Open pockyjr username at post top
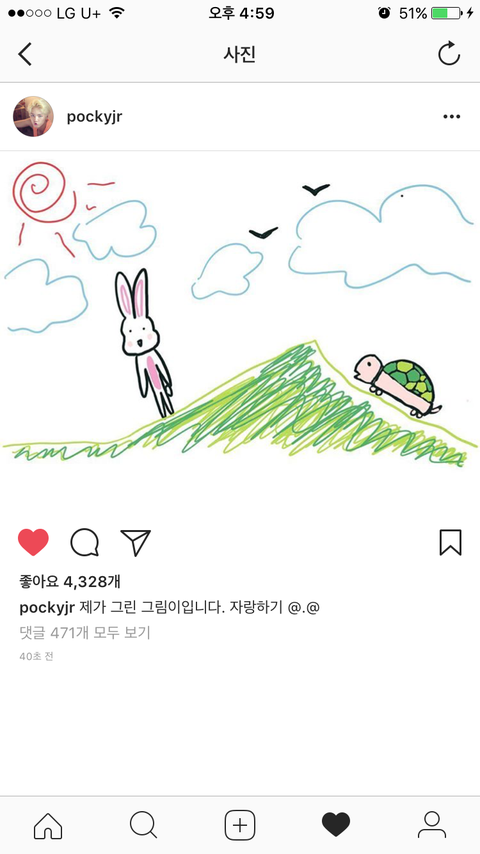Image resolution: width=480 pixels, height=854 pixels. pos(94,117)
